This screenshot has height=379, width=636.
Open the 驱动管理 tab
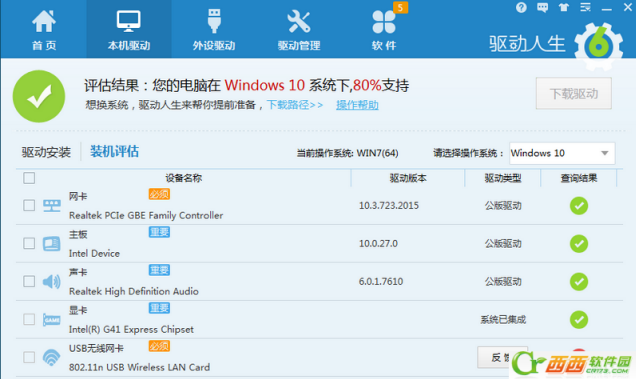coord(299,29)
